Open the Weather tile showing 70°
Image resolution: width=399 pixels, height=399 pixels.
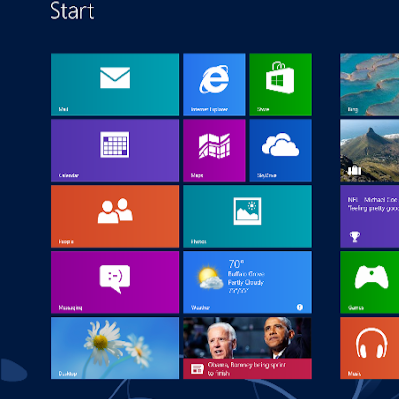tap(247, 282)
